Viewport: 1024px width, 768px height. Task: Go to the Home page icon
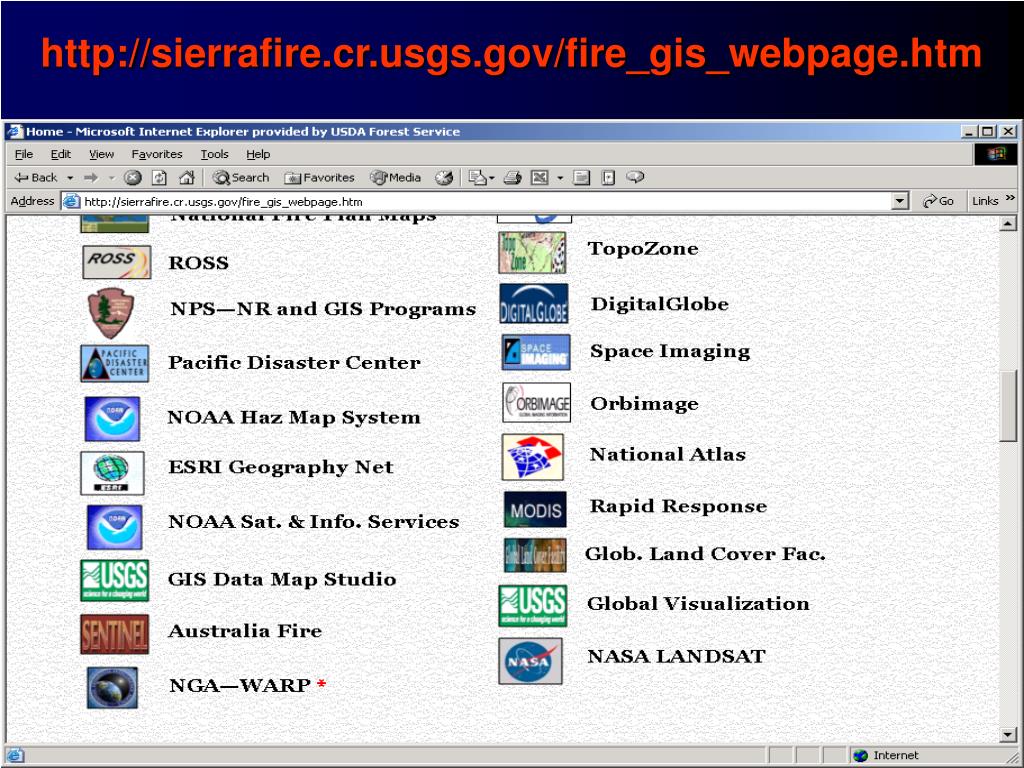click(x=187, y=178)
